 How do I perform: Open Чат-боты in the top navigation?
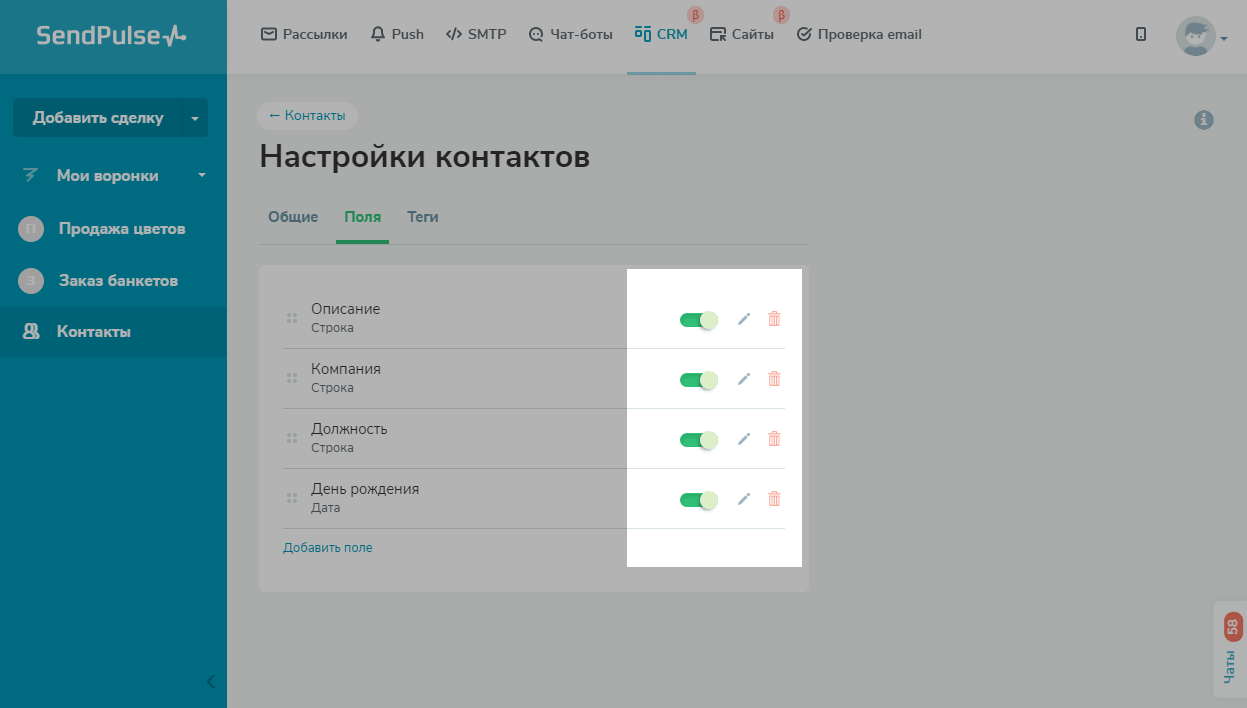(570, 34)
